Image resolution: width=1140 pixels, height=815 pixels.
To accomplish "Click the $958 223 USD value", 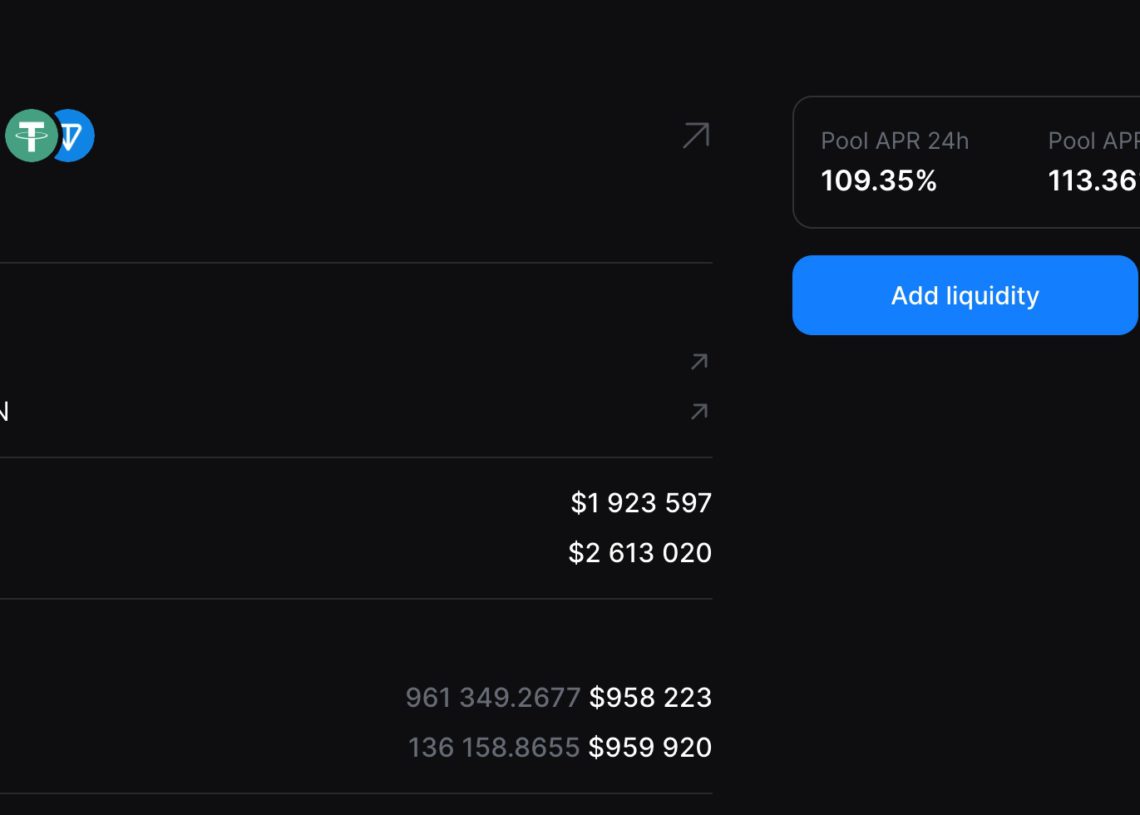I will tap(650, 698).
